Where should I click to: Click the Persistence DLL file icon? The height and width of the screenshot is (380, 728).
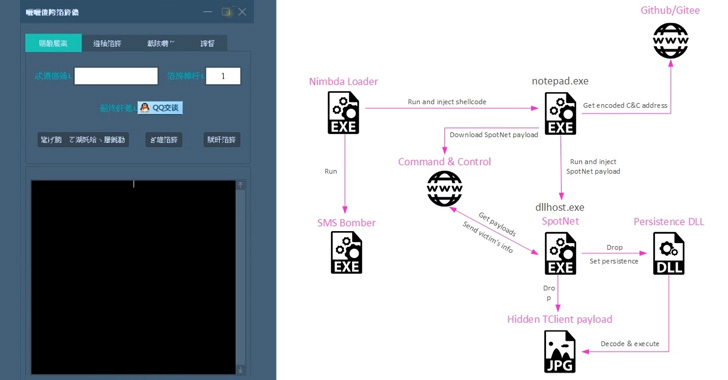[x=669, y=254]
